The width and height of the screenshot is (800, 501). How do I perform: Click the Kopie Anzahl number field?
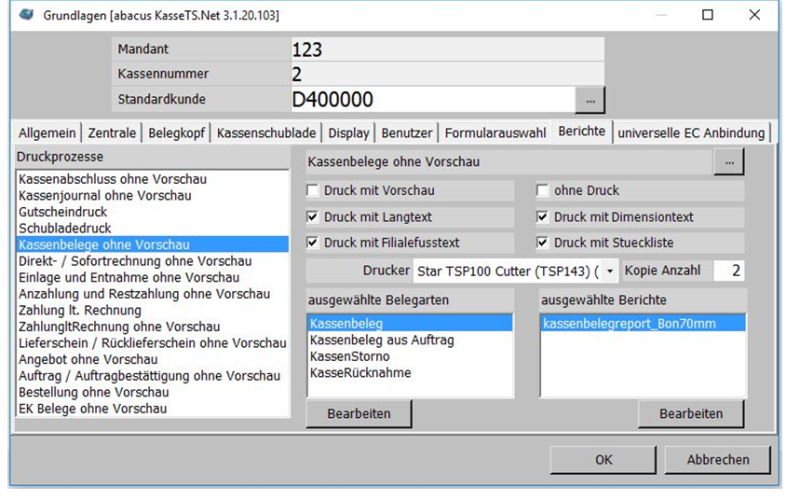click(728, 271)
